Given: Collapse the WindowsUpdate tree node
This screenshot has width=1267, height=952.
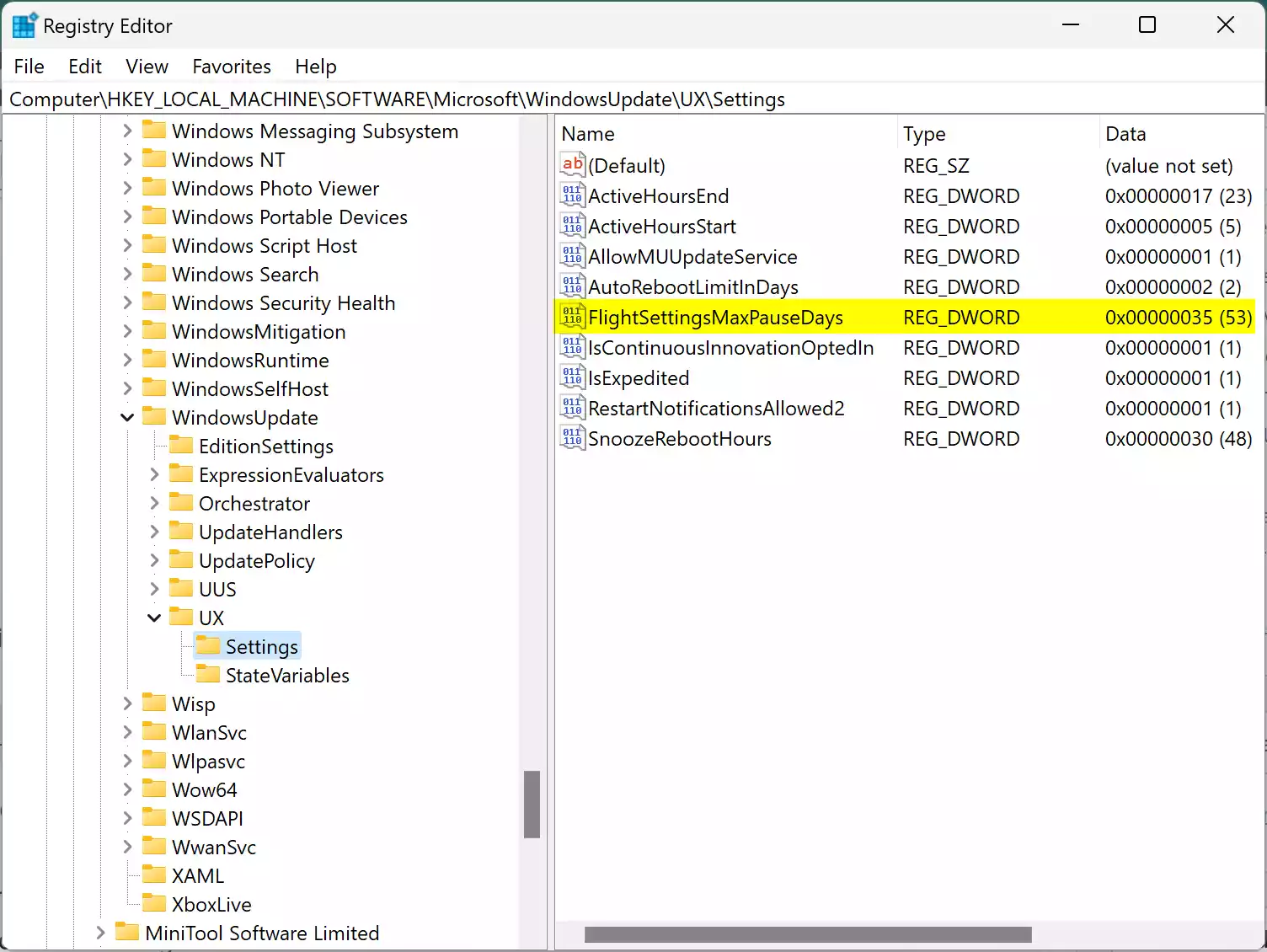Looking at the screenshot, I should (127, 417).
